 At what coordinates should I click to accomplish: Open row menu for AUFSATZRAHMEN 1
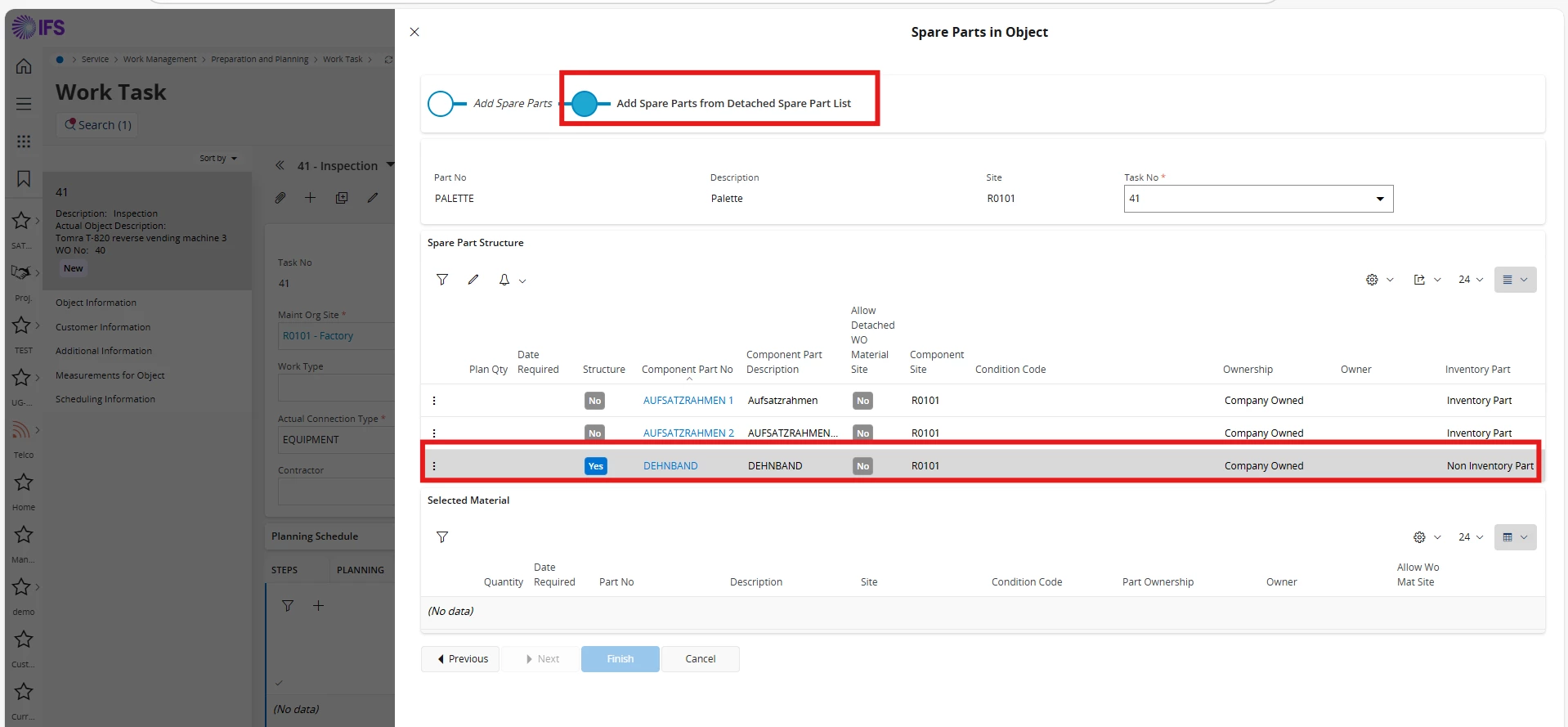click(x=434, y=401)
